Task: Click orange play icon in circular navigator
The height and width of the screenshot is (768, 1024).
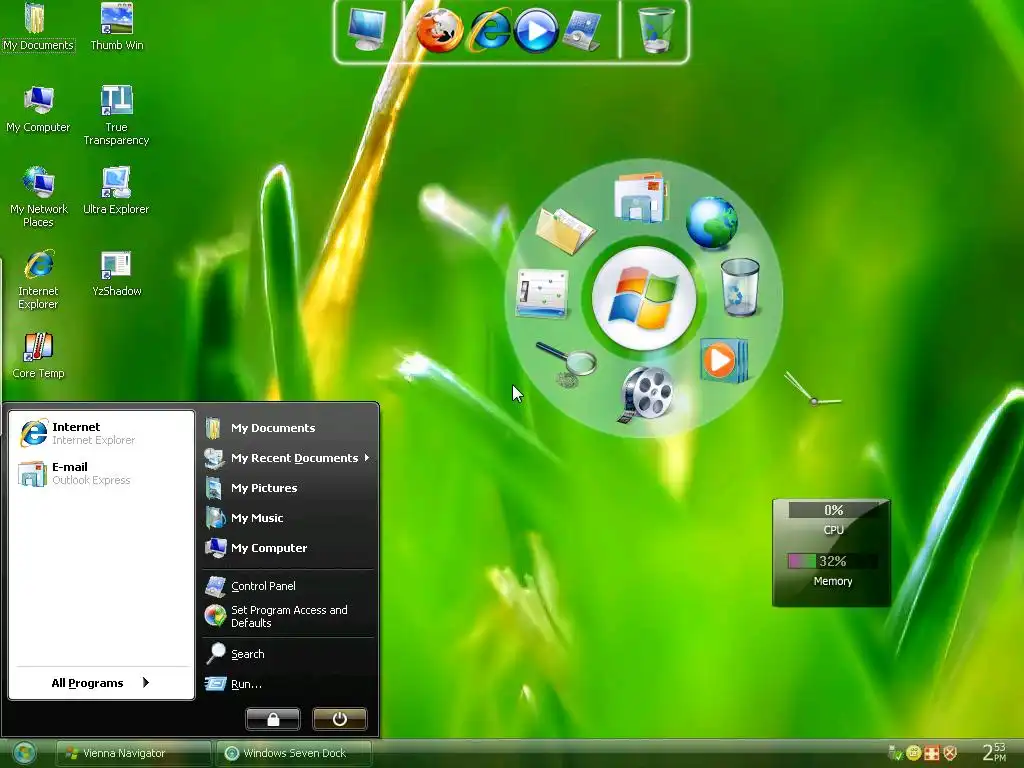Action: click(x=724, y=360)
